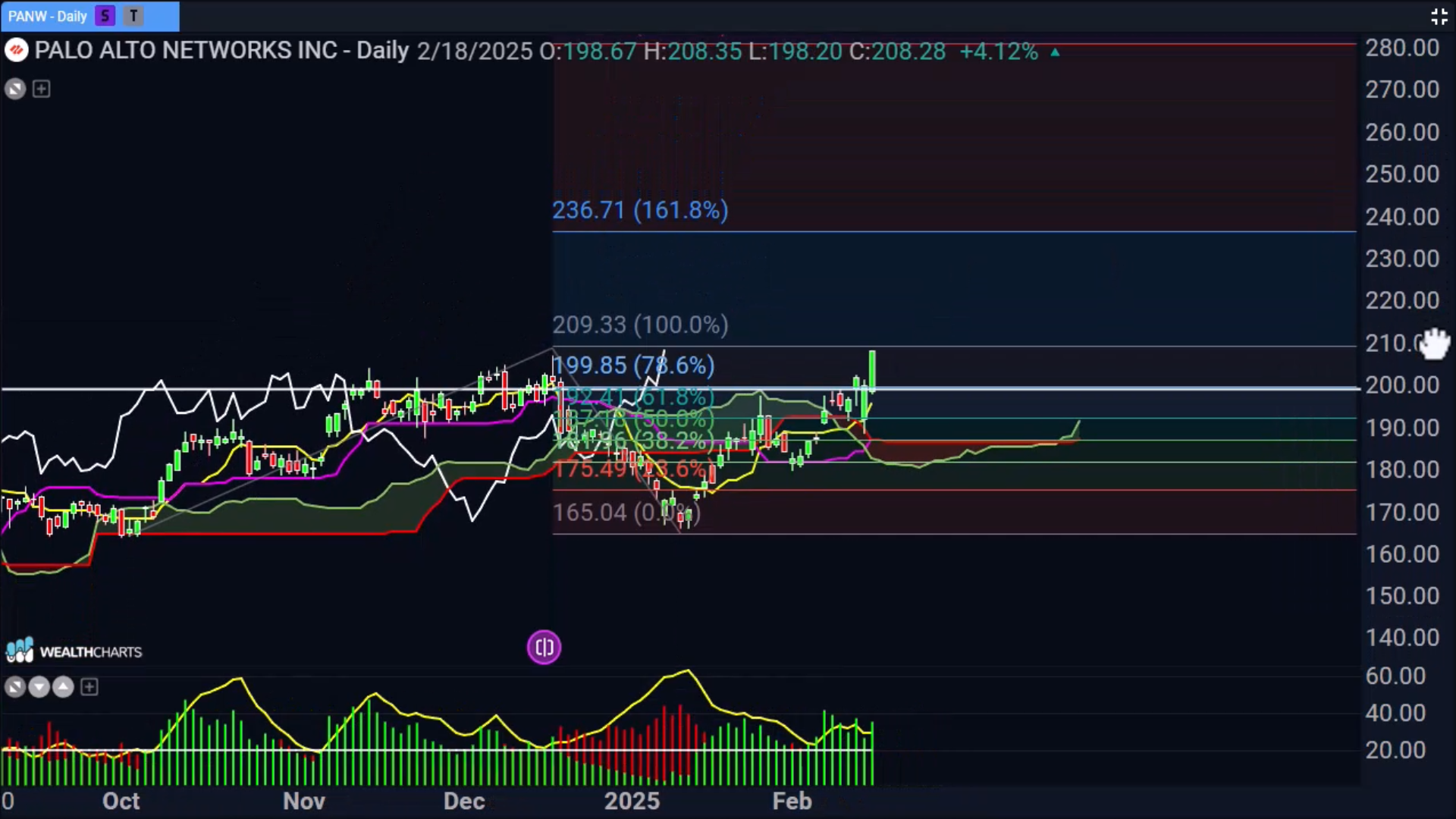Select the PANW - Daily chart tab
Viewport: 1456px width, 819px height.
(x=89, y=16)
